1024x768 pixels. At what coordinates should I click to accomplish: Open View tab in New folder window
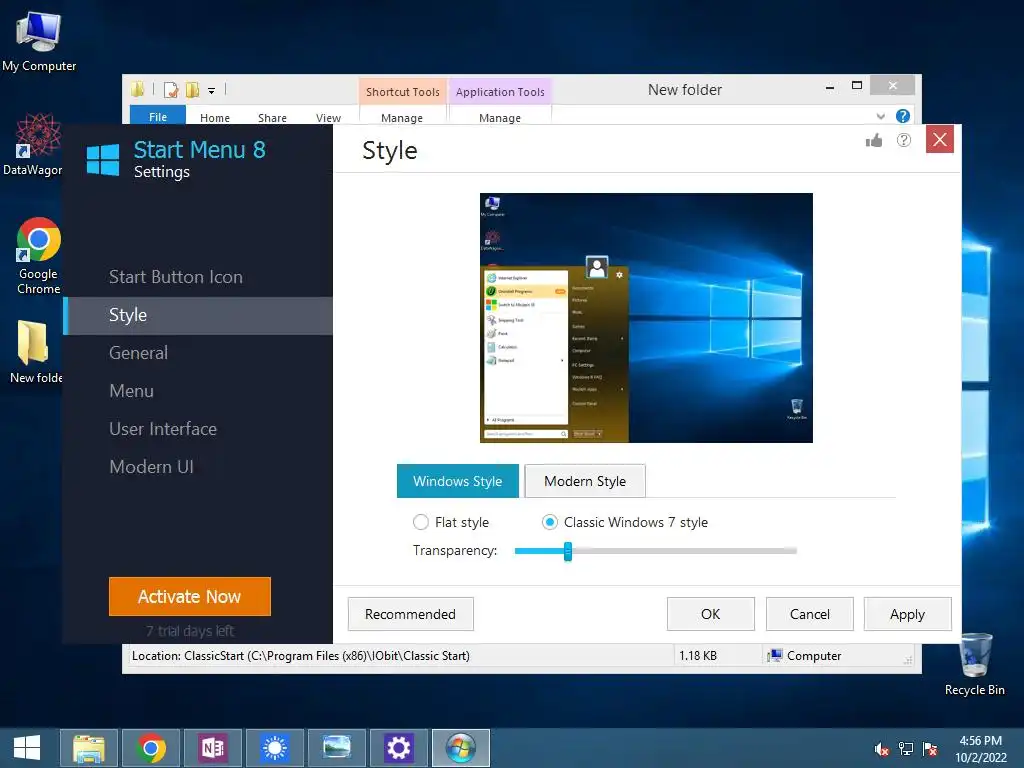click(328, 118)
